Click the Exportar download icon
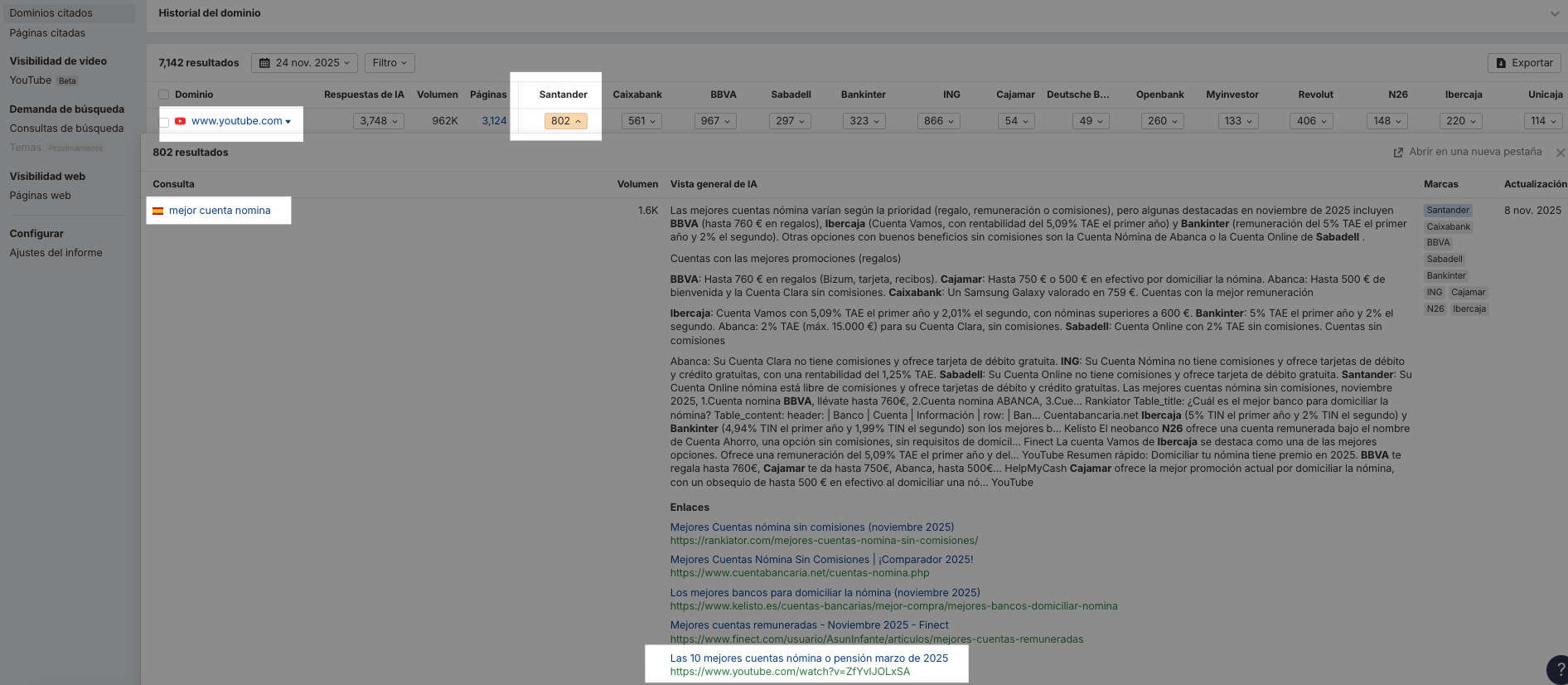This screenshot has height=685, width=1568. point(1501,63)
